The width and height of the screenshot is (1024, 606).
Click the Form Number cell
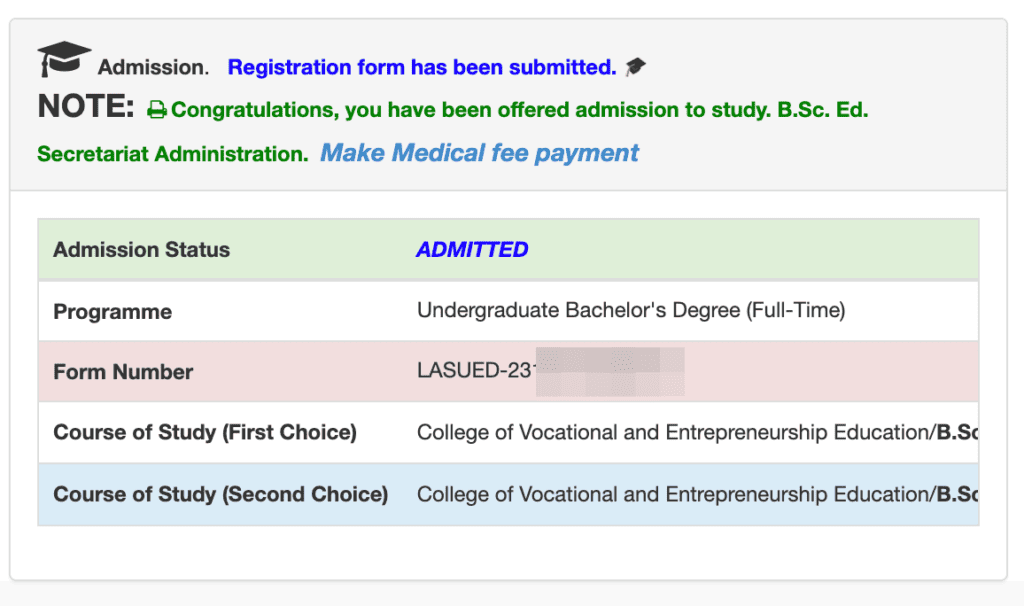click(122, 371)
